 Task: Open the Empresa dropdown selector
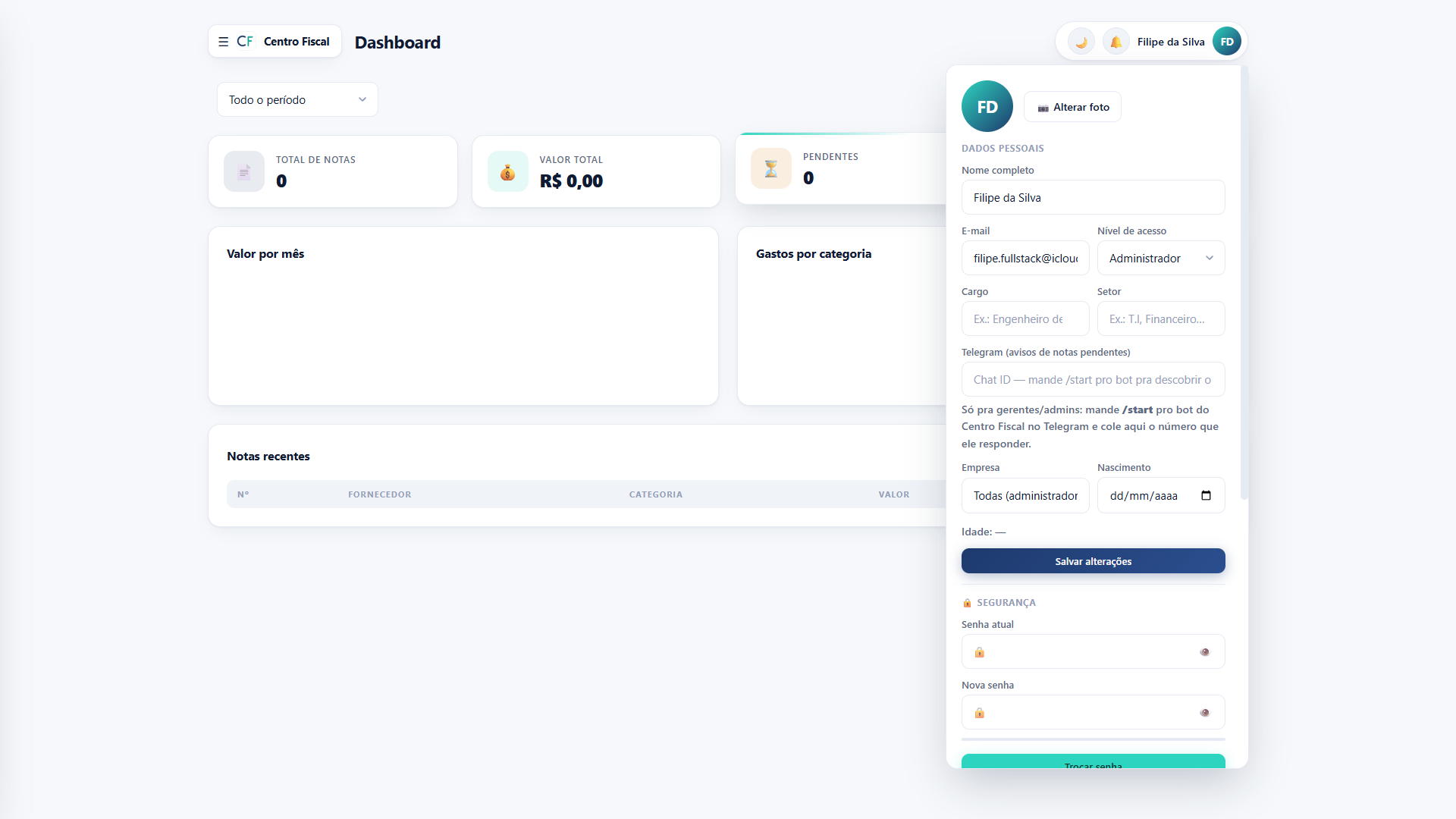click(x=1025, y=495)
